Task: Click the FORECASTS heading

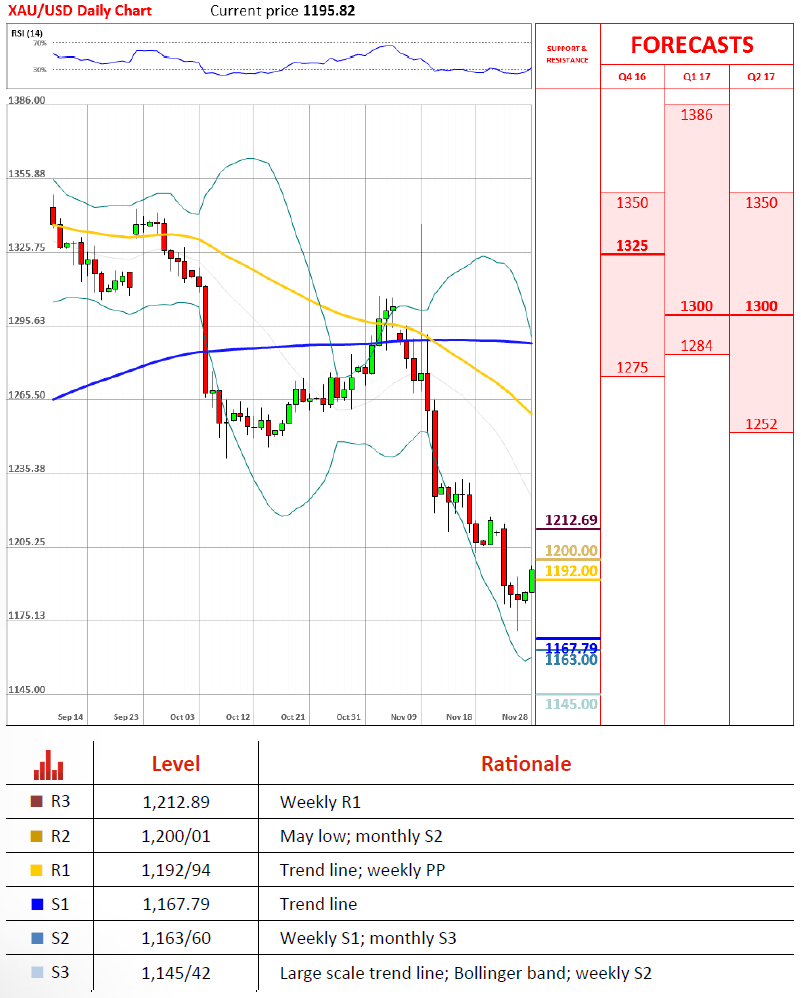Action: [692, 45]
